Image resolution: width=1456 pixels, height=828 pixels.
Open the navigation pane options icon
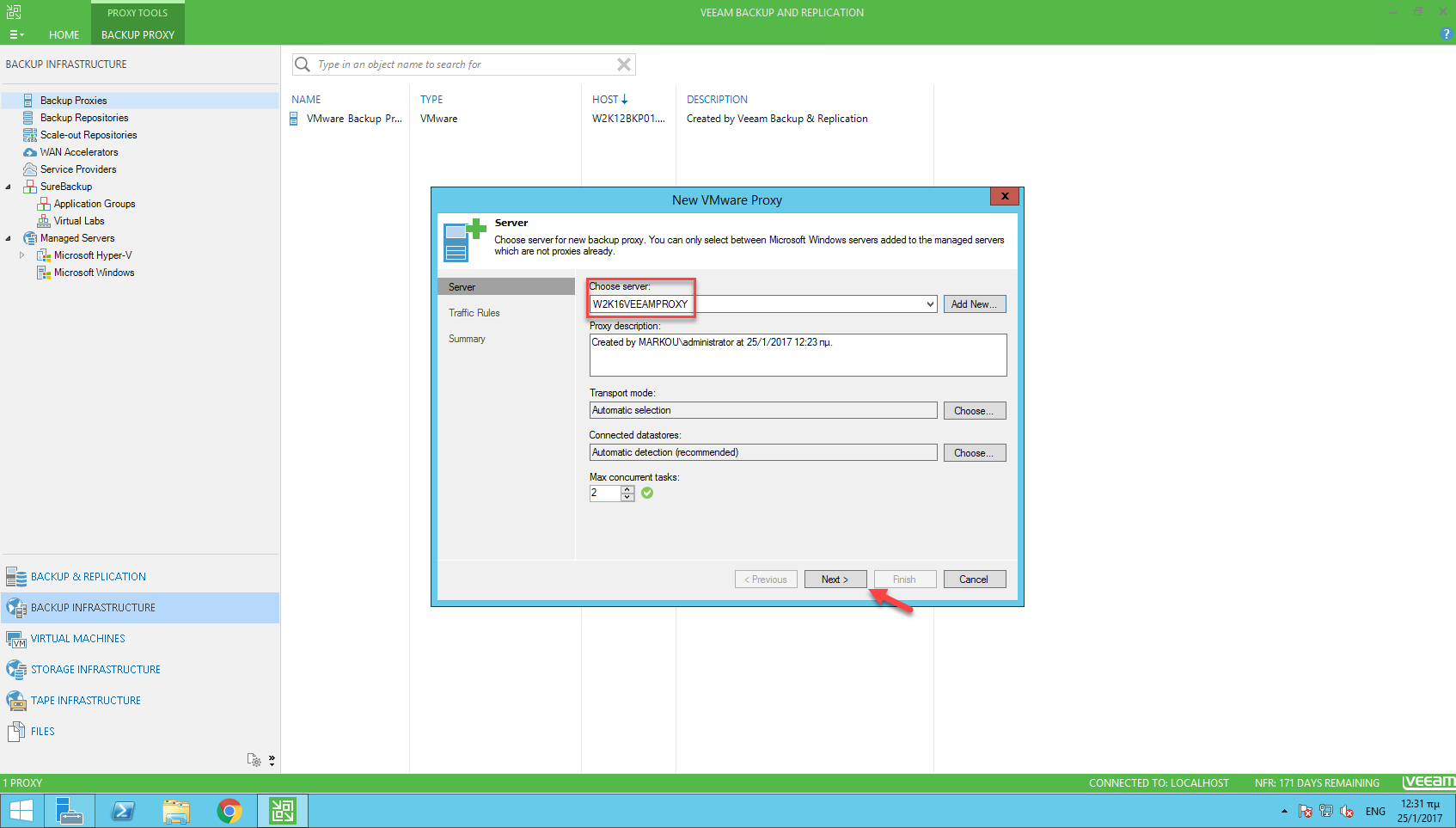tap(254, 760)
